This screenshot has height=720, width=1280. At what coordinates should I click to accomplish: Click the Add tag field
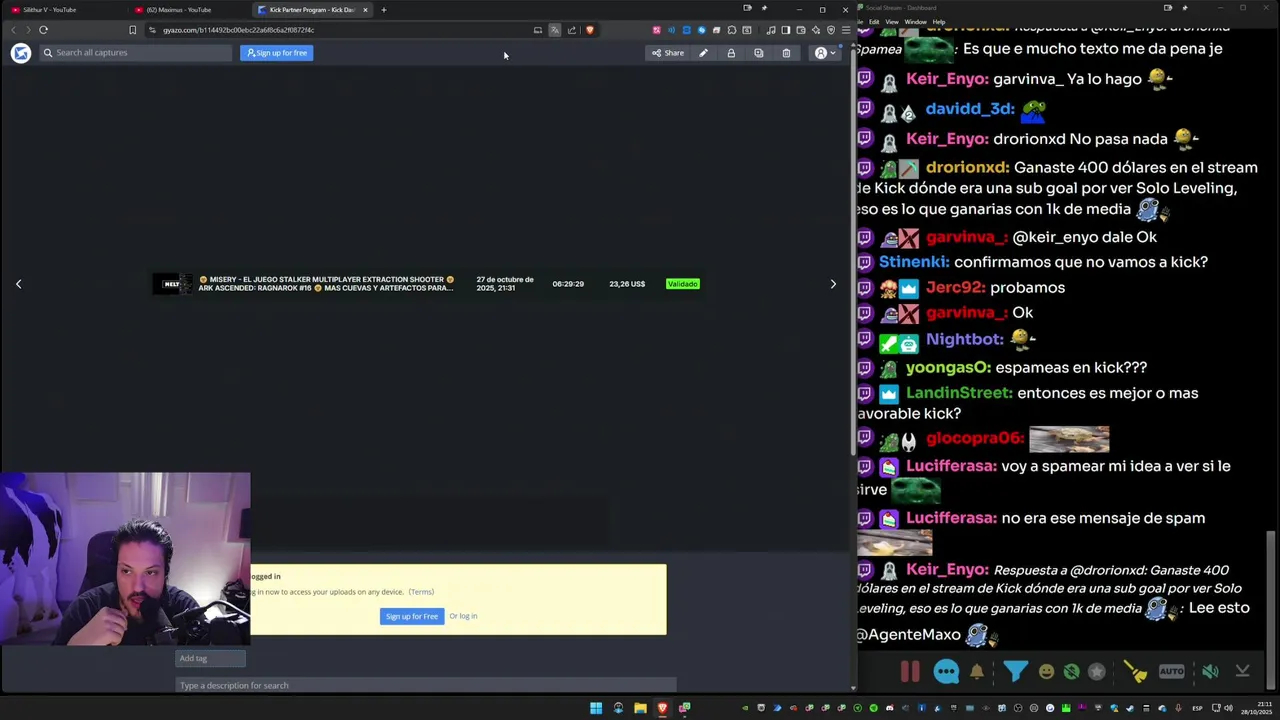(x=210, y=658)
